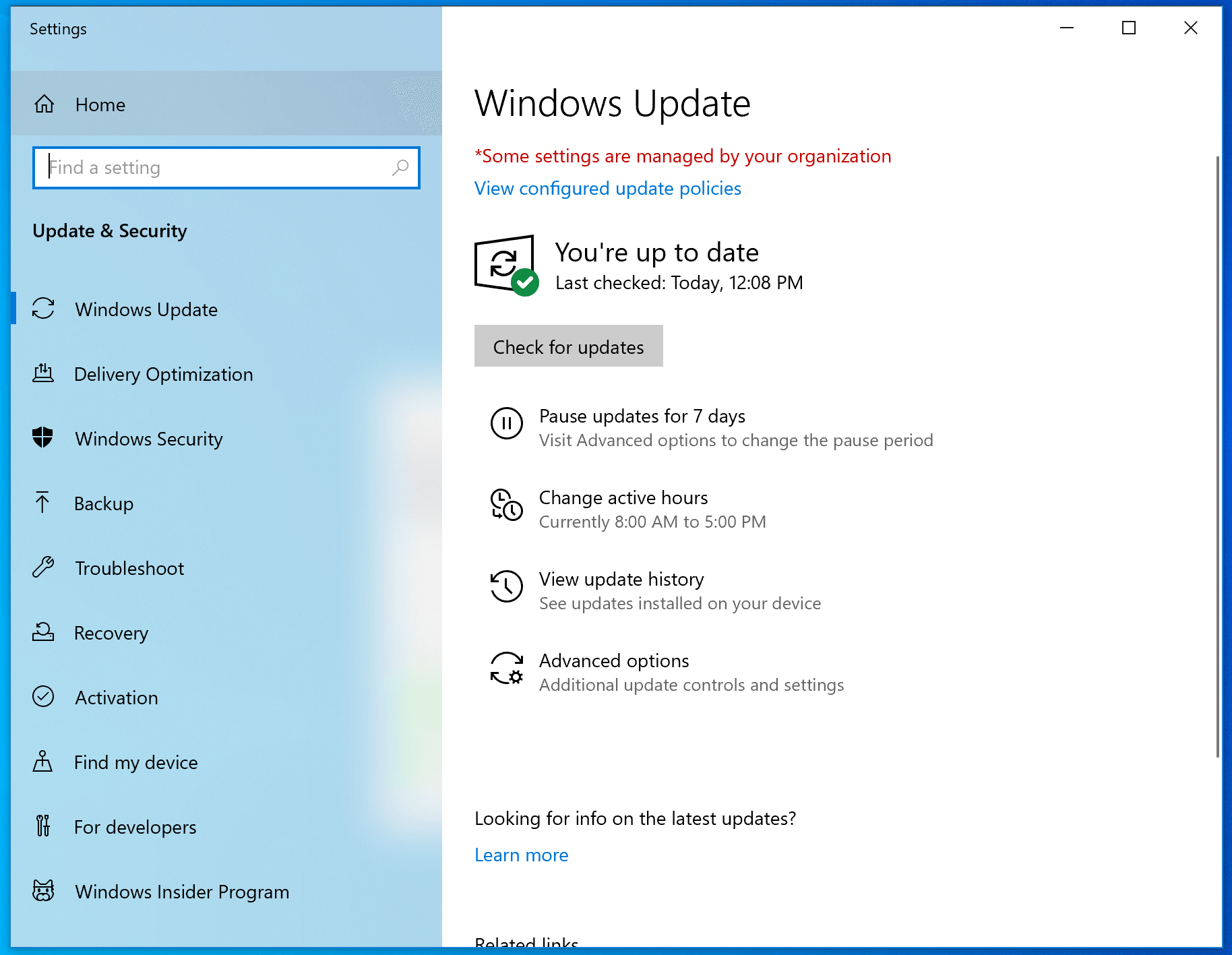This screenshot has height=955, width=1232.
Task: Select the Find my device location icon
Action: click(43, 762)
